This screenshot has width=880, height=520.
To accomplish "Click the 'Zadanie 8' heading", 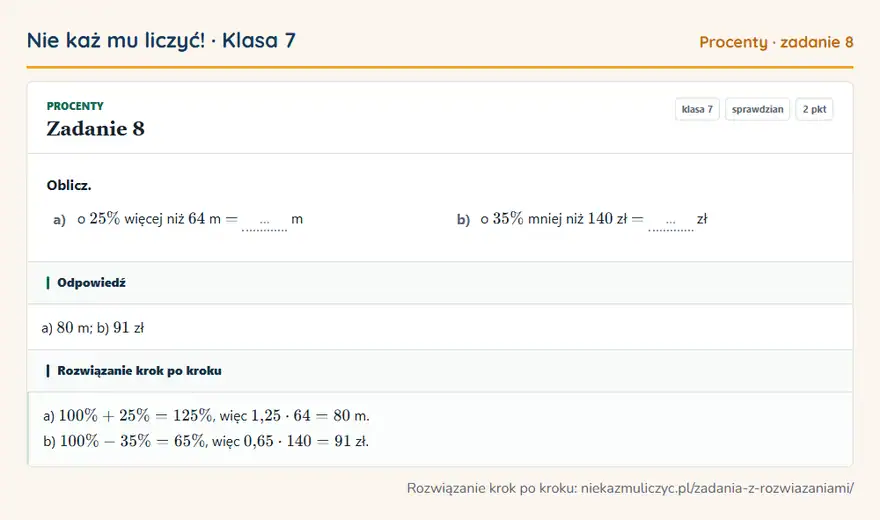I will [95, 128].
